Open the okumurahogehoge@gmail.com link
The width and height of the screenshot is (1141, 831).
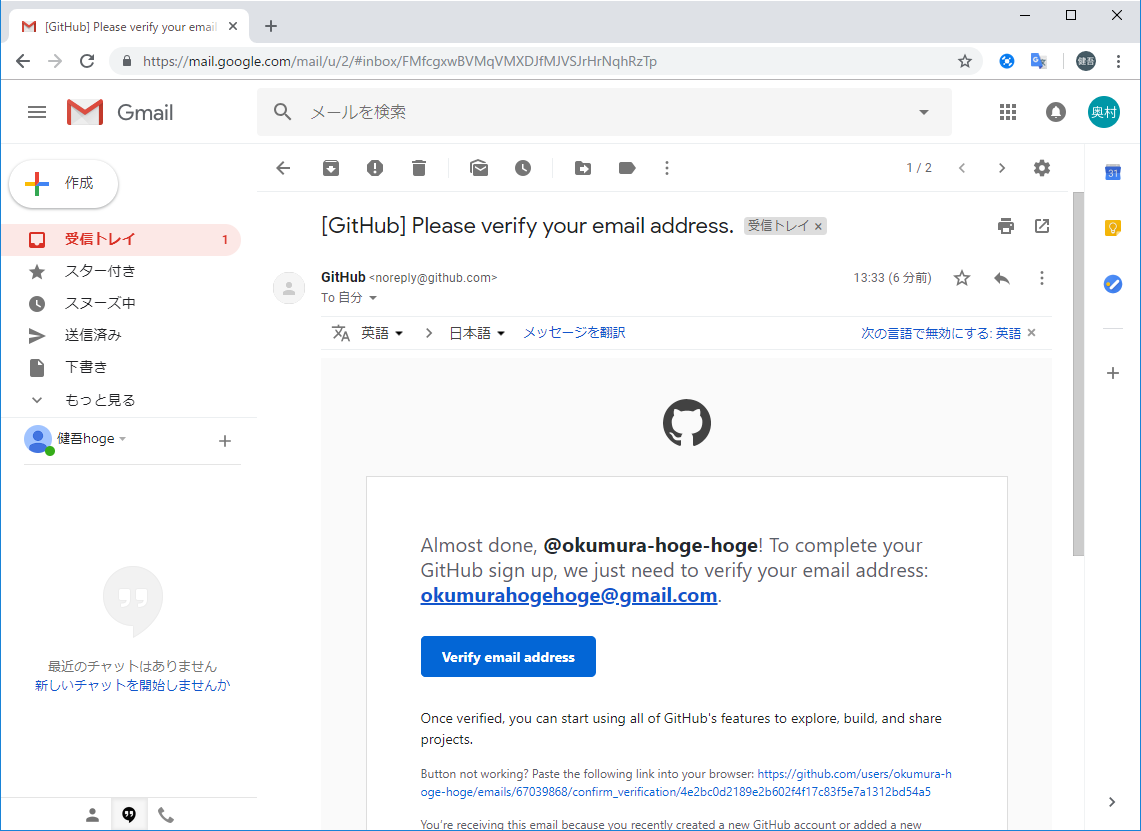569,595
